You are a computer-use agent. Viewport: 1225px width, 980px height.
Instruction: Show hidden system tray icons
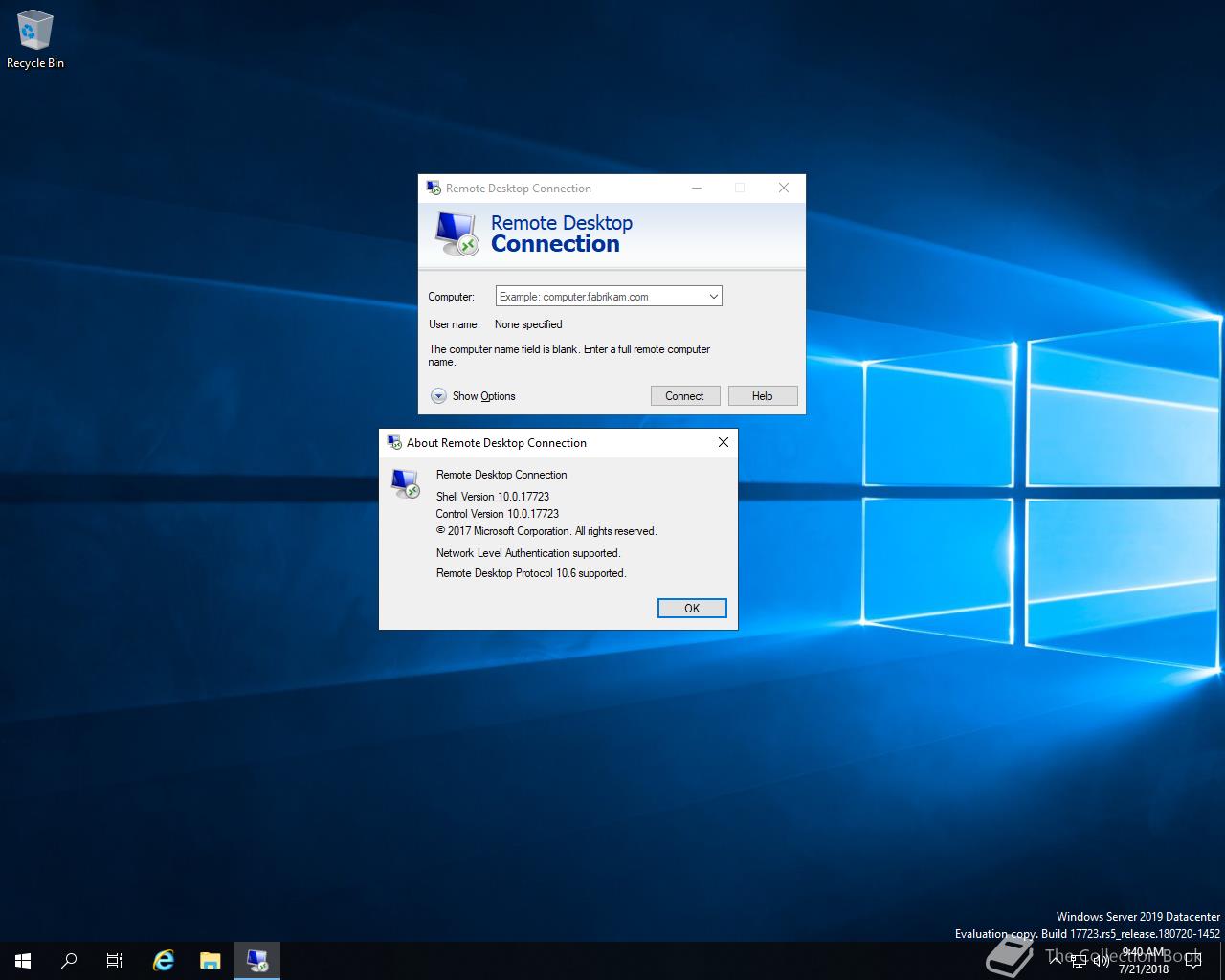[x=1056, y=960]
